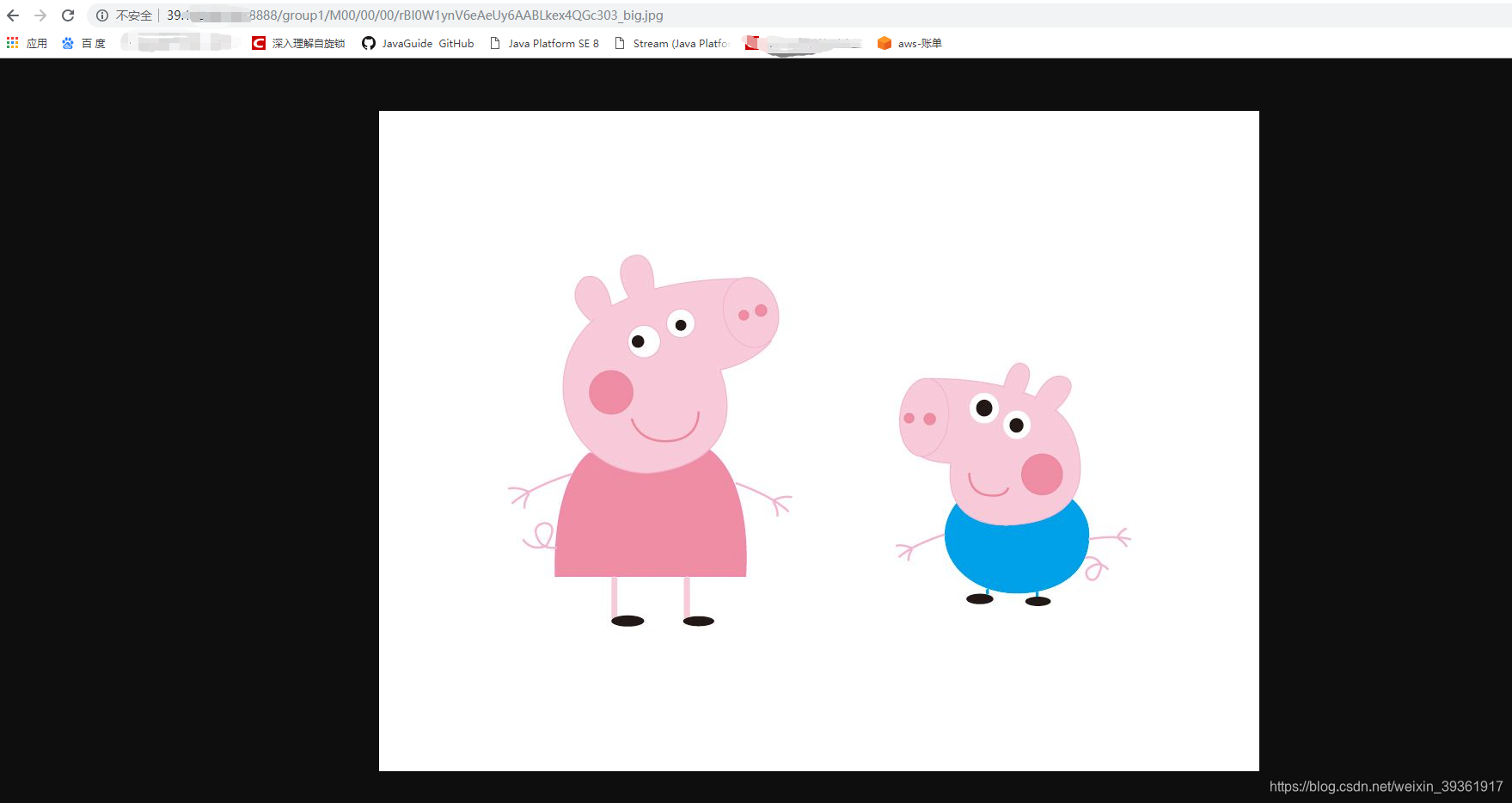Open the Baidu (百度) bookmark
Image resolution: width=1512 pixels, height=803 pixels.
pyautogui.click(x=83, y=43)
